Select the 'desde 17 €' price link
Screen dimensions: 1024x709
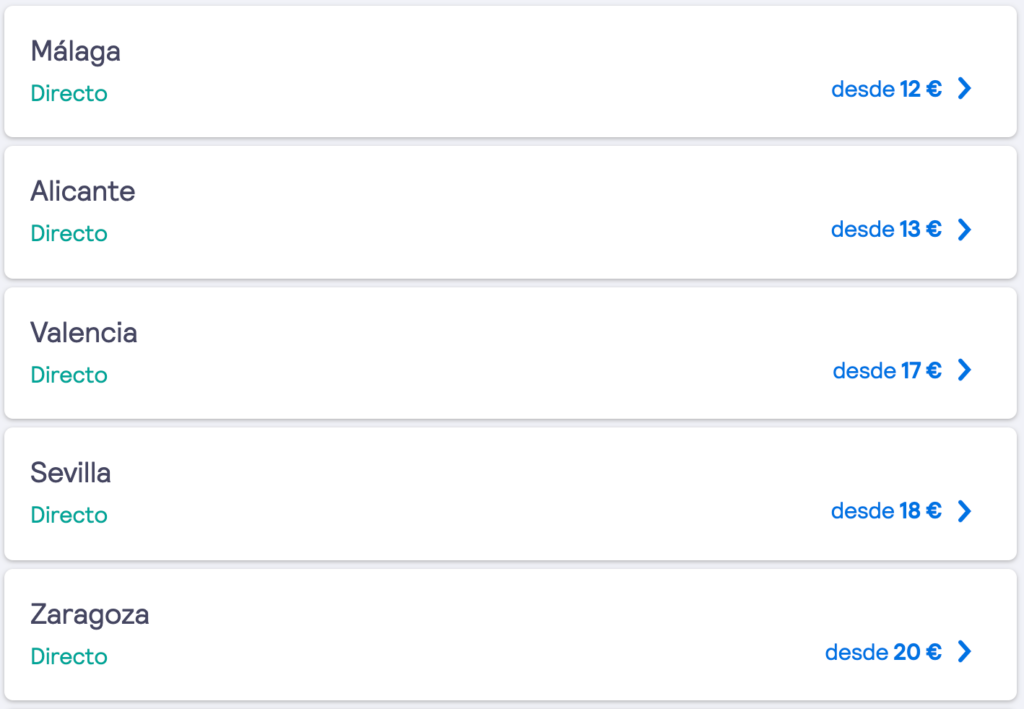887,371
